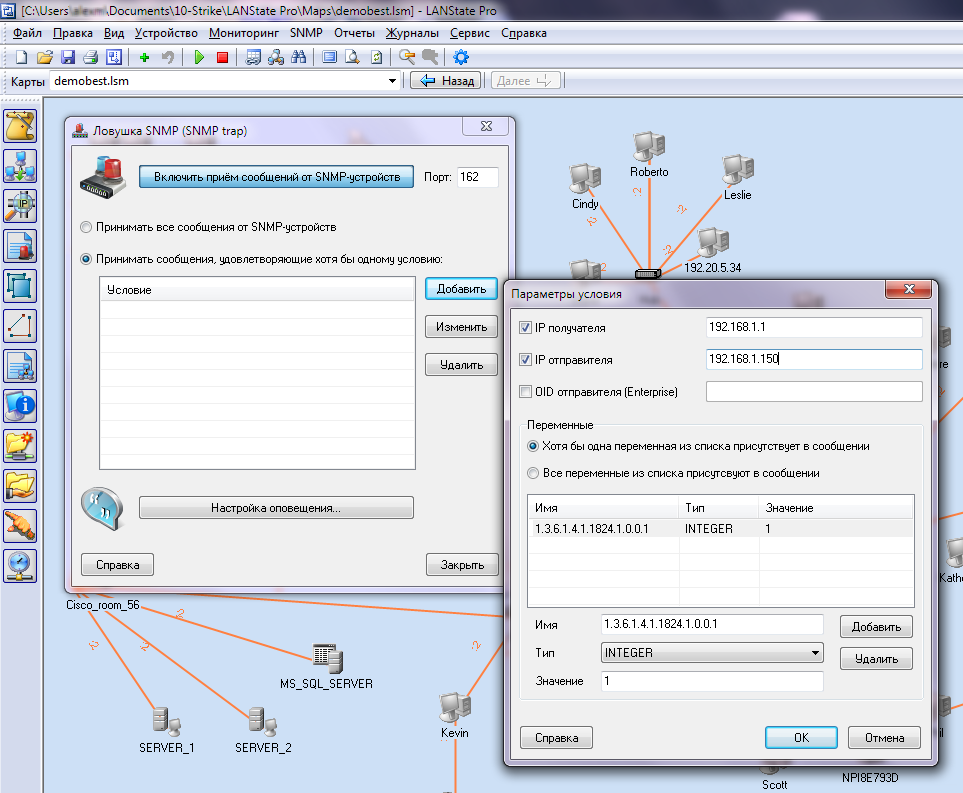Select 'Все переменные из списка' radio option
Viewport: 963px width, 793px height.
[533, 474]
